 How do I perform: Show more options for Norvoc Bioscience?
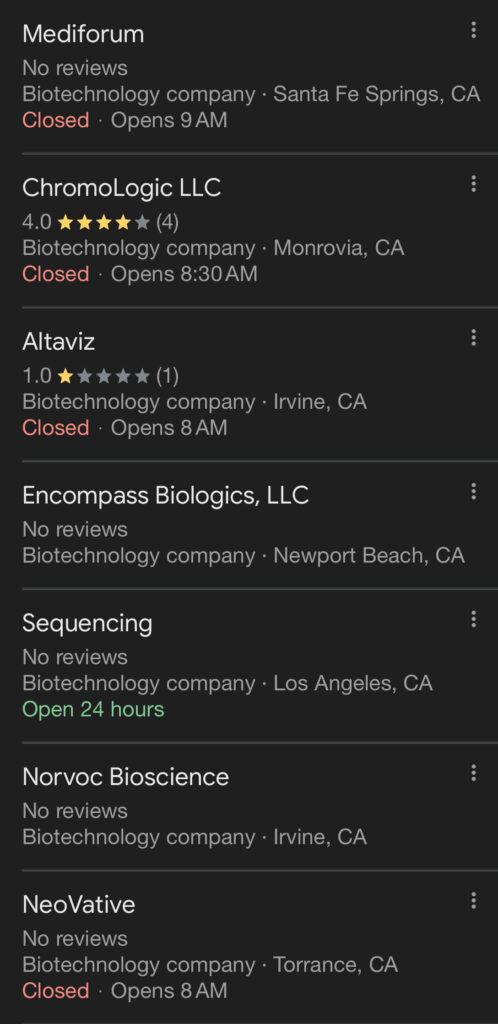click(x=473, y=773)
